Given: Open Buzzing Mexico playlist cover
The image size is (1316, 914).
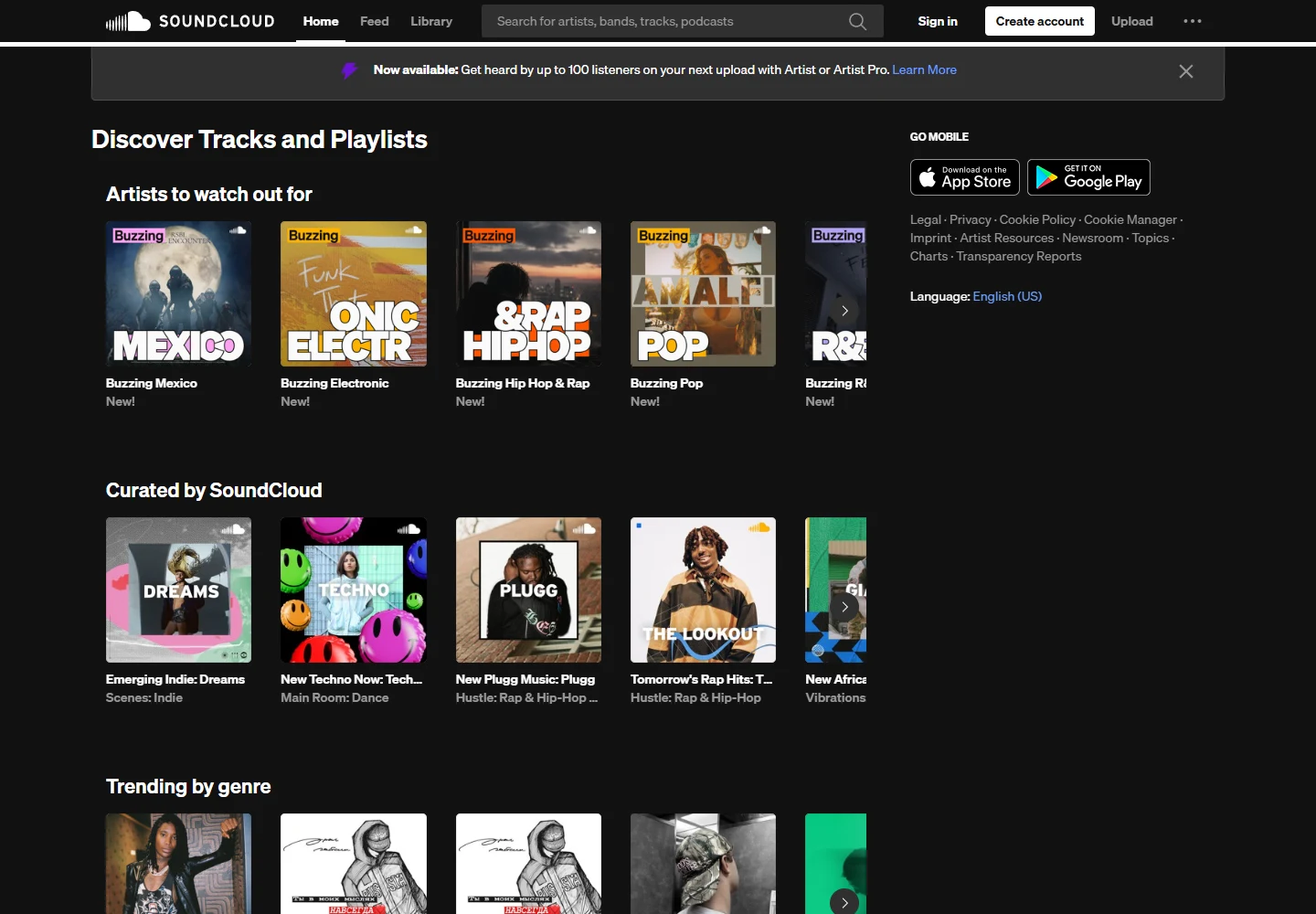Looking at the screenshot, I should (178, 293).
